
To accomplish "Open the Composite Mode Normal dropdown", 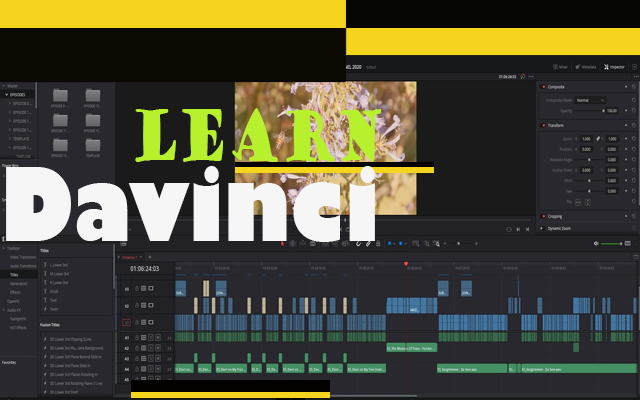I will point(590,100).
